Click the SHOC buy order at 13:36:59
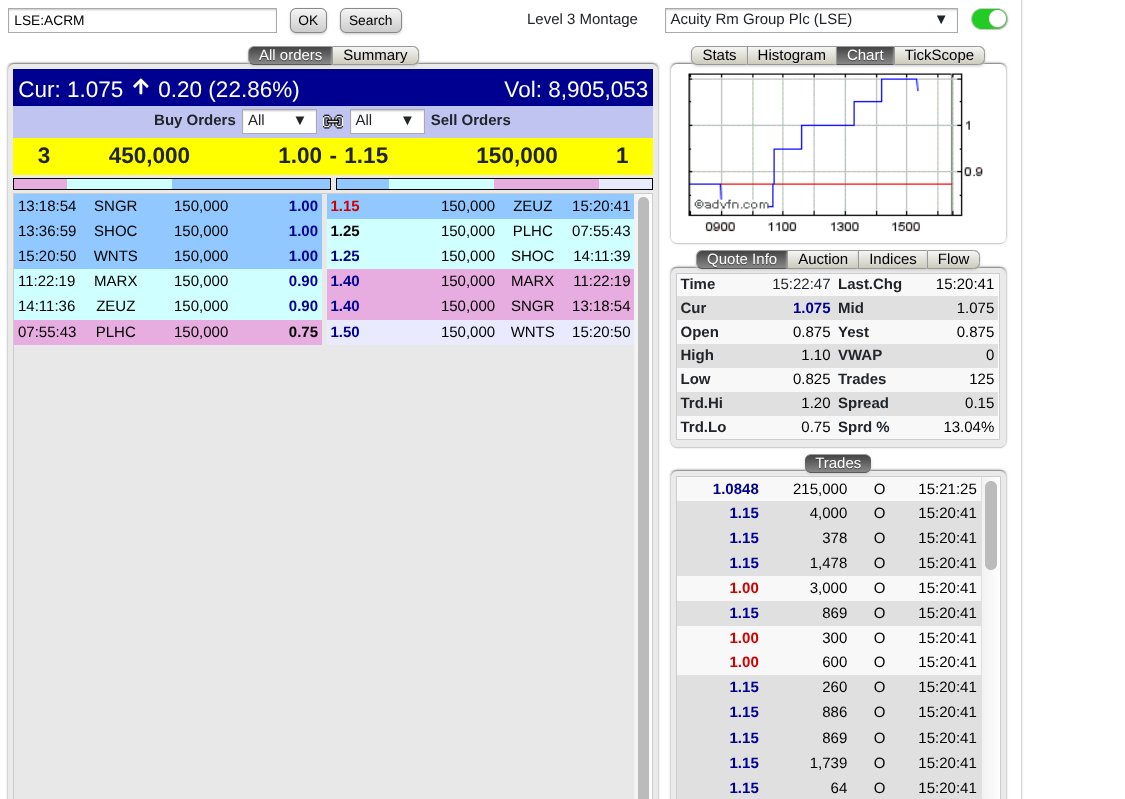1125x799 pixels. [x=167, y=232]
